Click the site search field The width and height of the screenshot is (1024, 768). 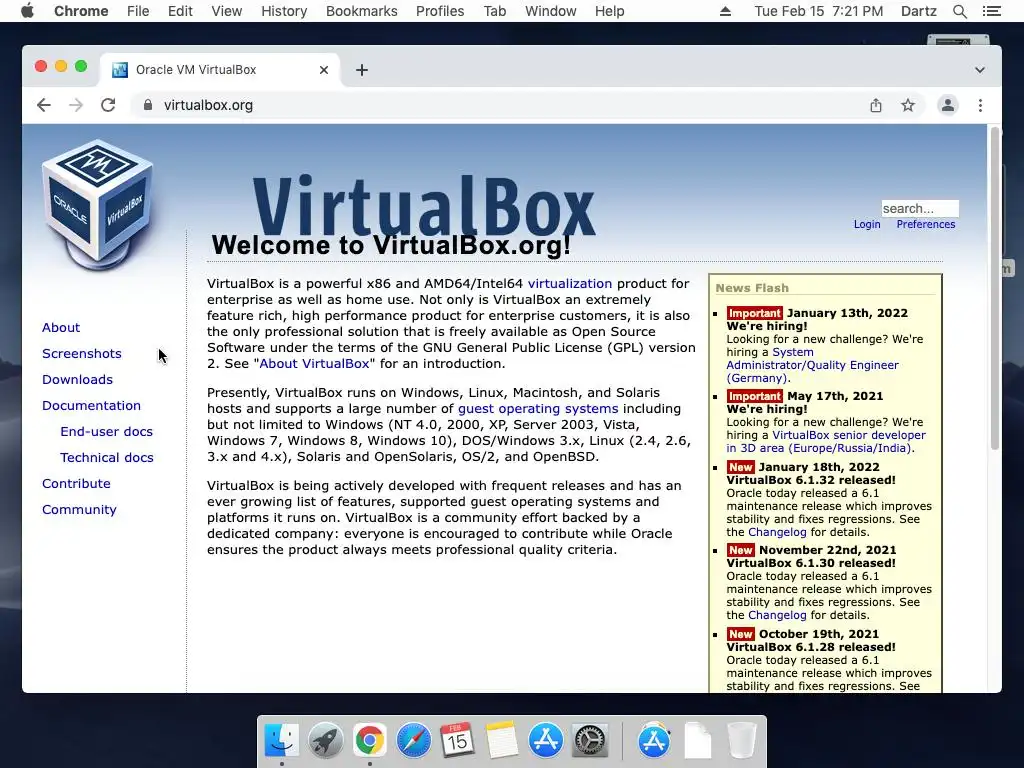click(920, 208)
